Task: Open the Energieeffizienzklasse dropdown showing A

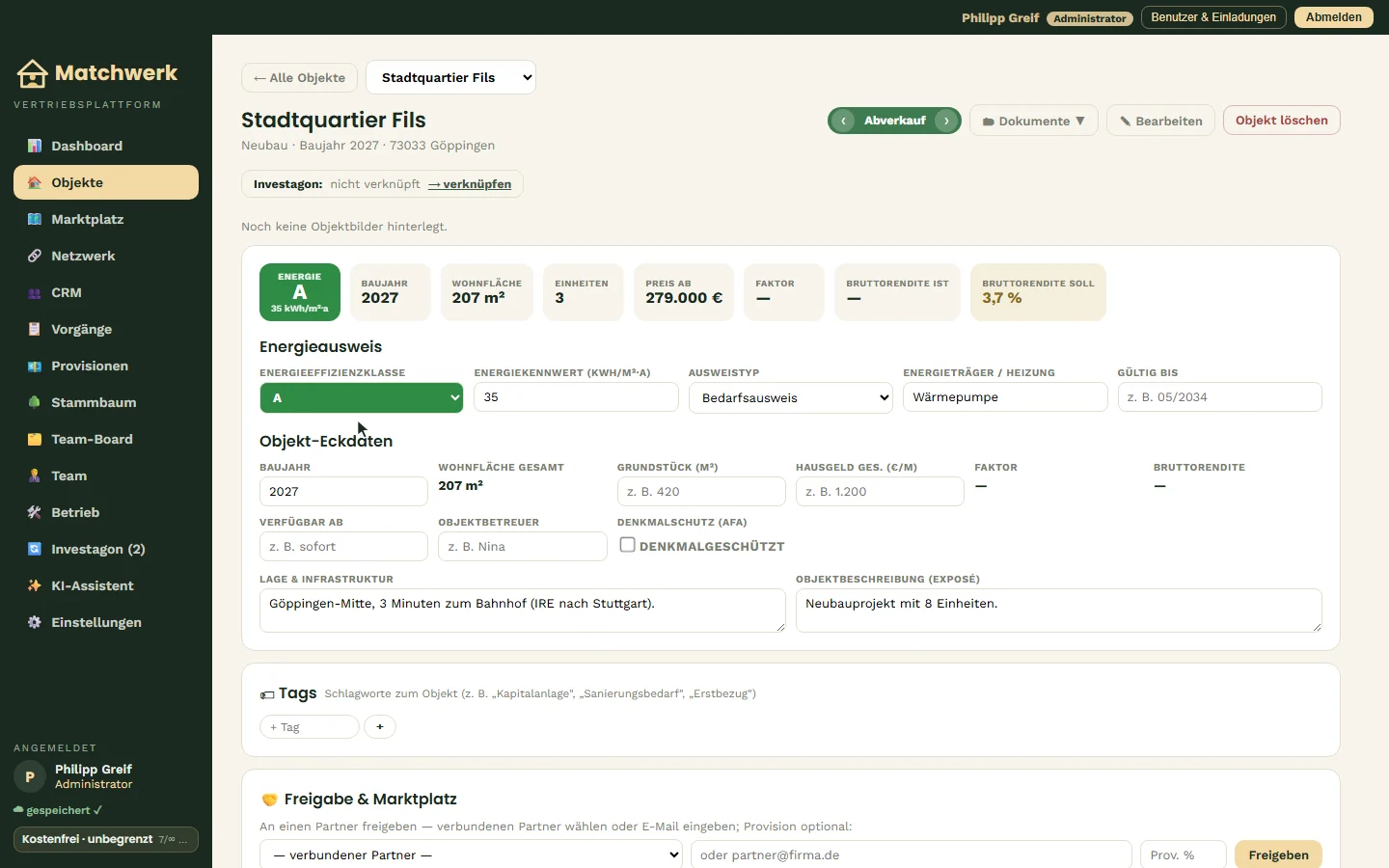Action: [362, 397]
